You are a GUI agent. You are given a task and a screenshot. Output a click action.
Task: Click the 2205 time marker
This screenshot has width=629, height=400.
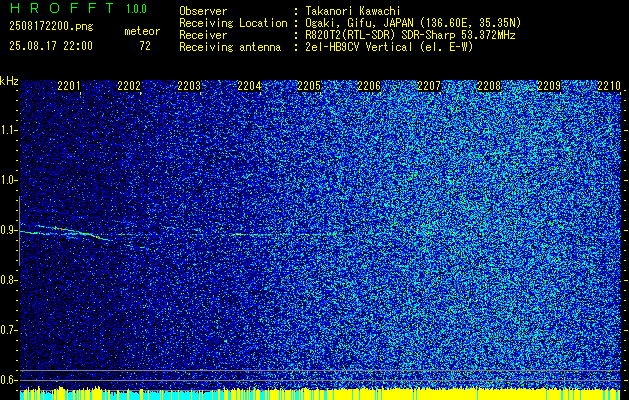click(309, 86)
